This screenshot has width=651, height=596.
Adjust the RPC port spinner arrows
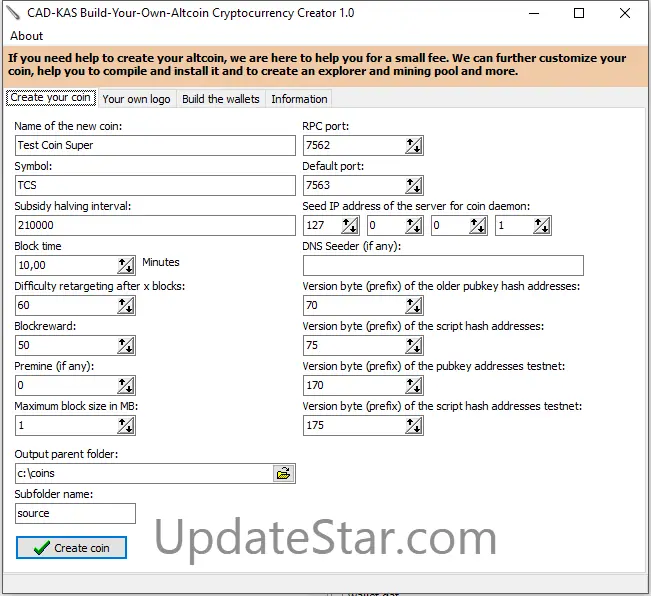(414, 145)
